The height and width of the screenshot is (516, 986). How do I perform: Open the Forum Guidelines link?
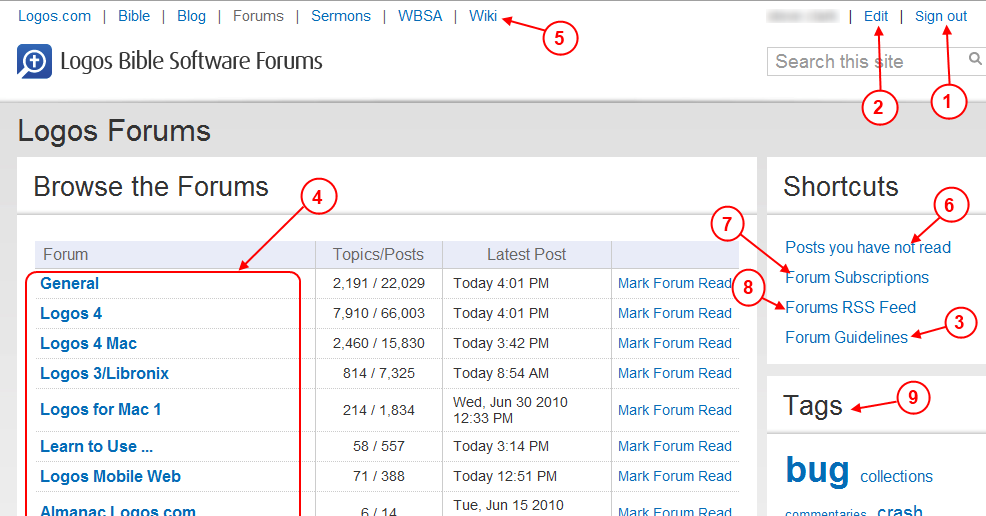(846, 338)
